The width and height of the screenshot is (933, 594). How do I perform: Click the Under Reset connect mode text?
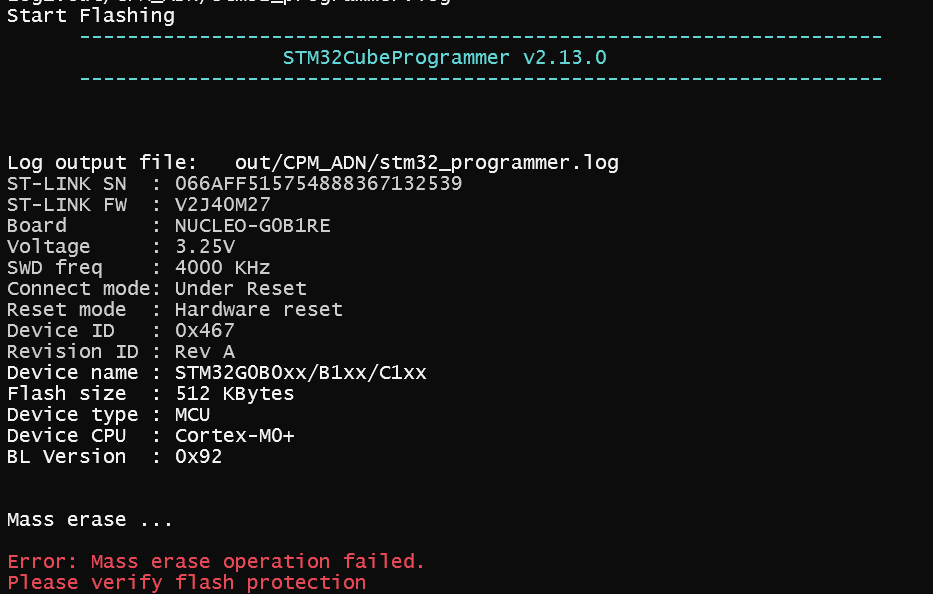[x=240, y=289]
